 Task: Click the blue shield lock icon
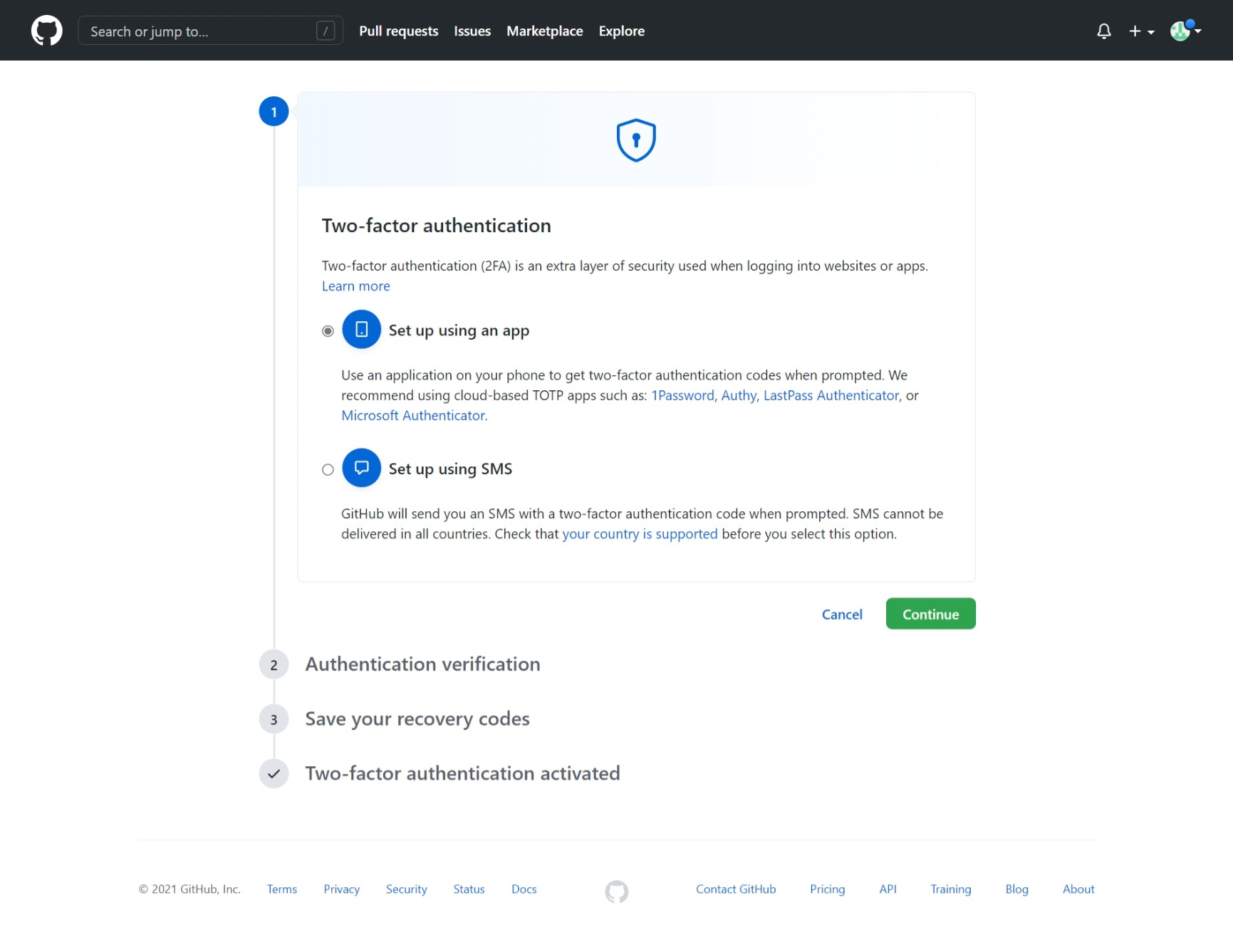point(636,140)
